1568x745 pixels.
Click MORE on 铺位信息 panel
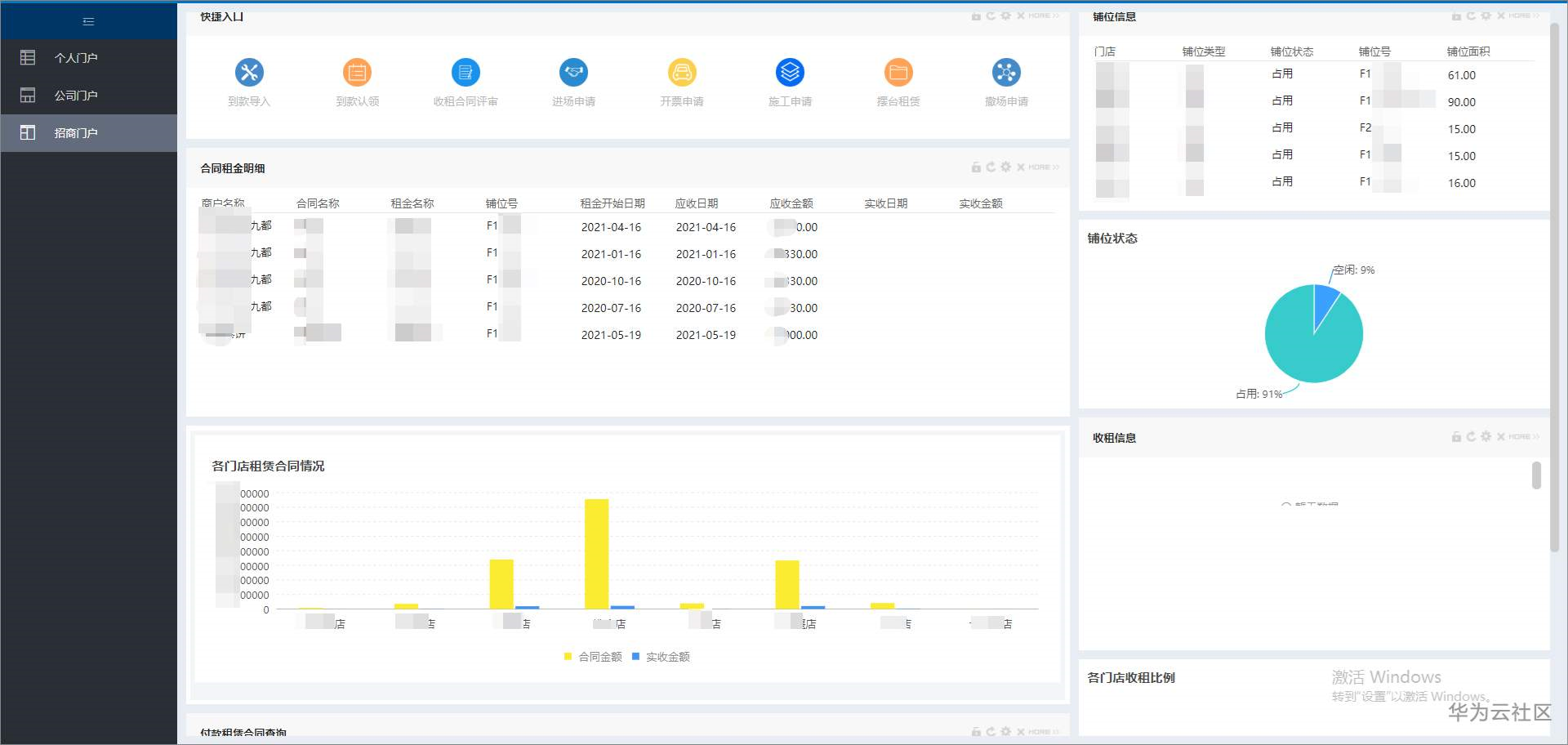click(1524, 16)
